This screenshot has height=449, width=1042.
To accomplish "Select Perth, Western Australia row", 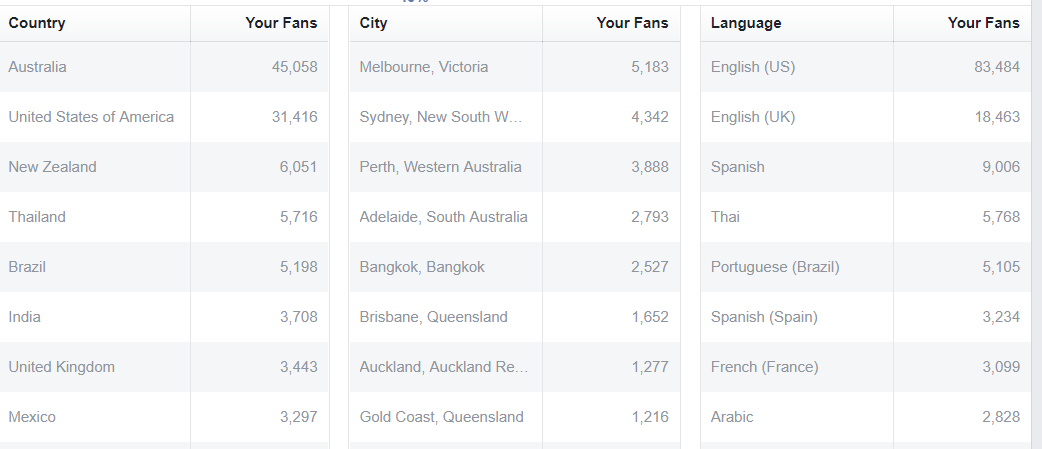I will [514, 167].
